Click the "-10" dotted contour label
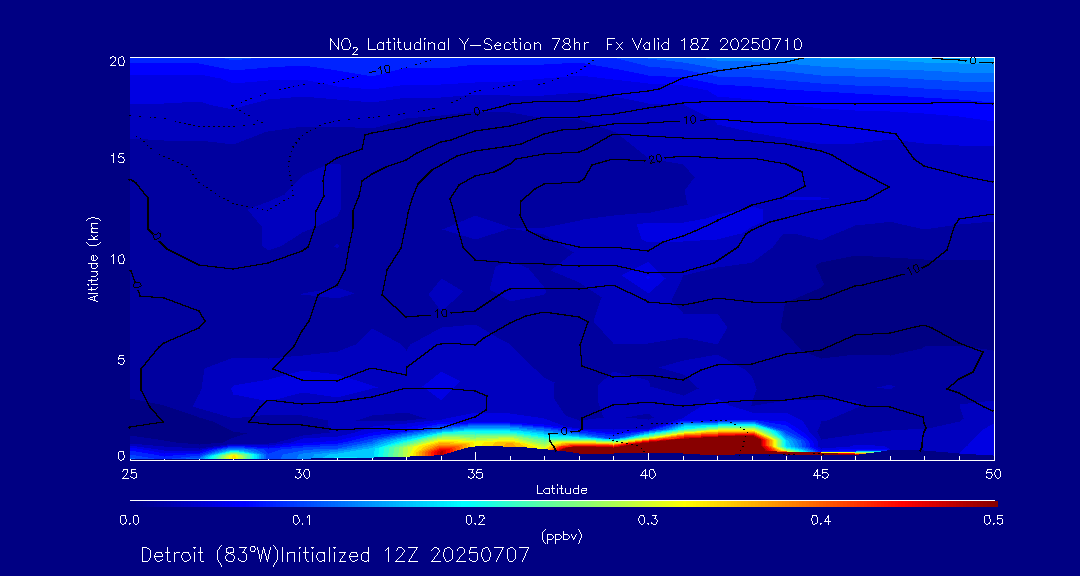This screenshot has height=576, width=1080. [x=382, y=68]
